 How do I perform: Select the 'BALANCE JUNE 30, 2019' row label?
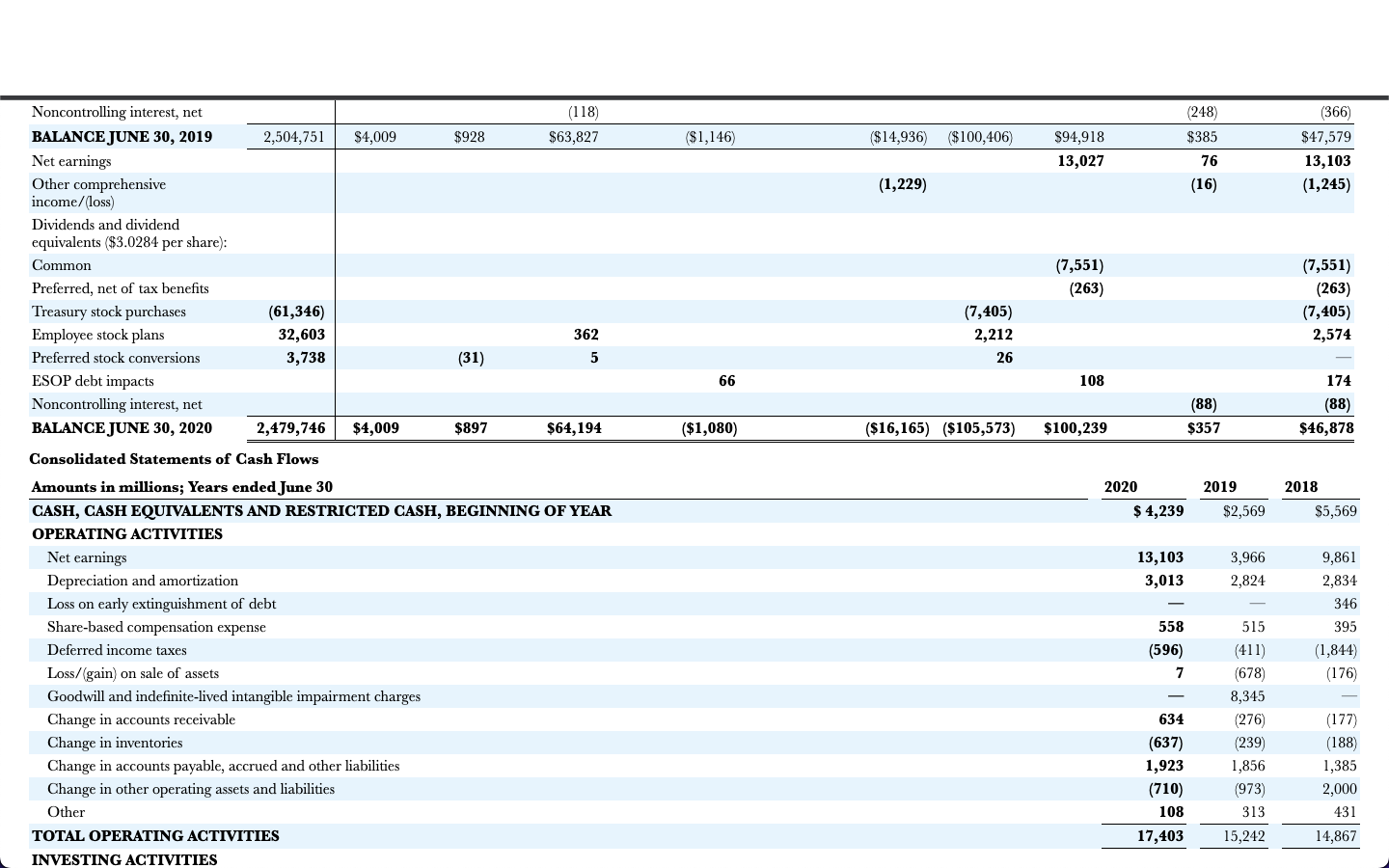(122, 137)
